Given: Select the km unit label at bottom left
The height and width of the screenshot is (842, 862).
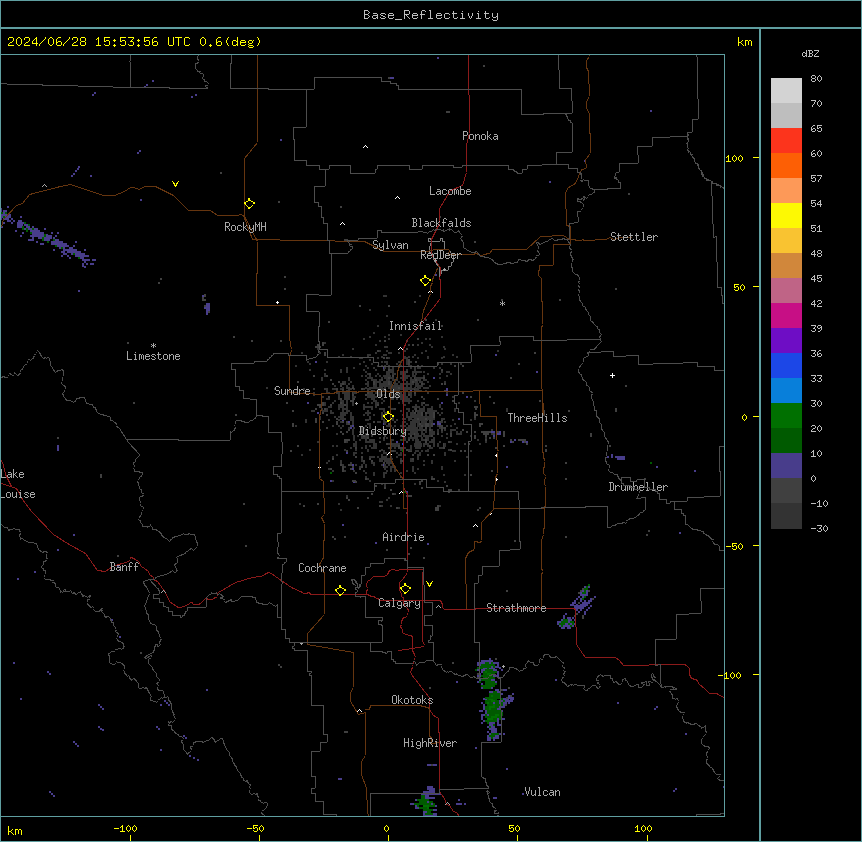Looking at the screenshot, I should (x=15, y=831).
